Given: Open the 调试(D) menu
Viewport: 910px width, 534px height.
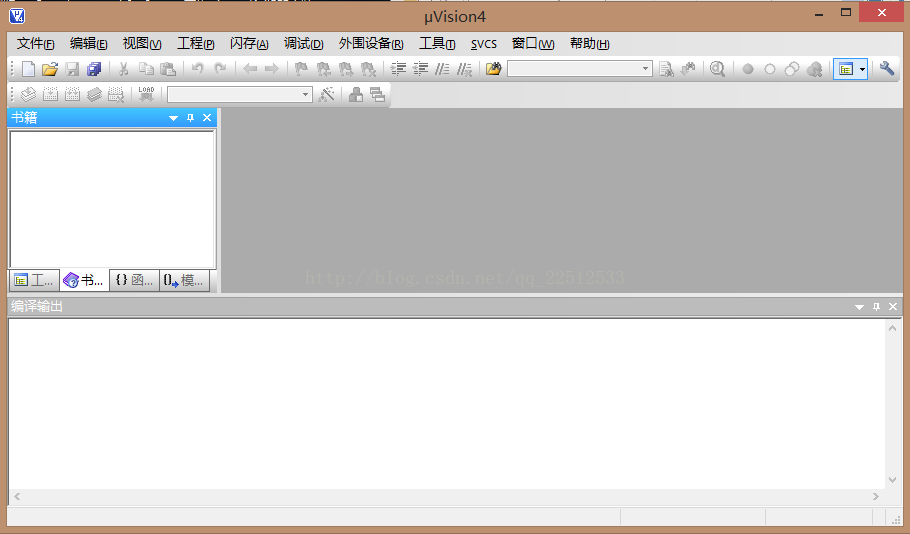Looking at the screenshot, I should pos(304,44).
